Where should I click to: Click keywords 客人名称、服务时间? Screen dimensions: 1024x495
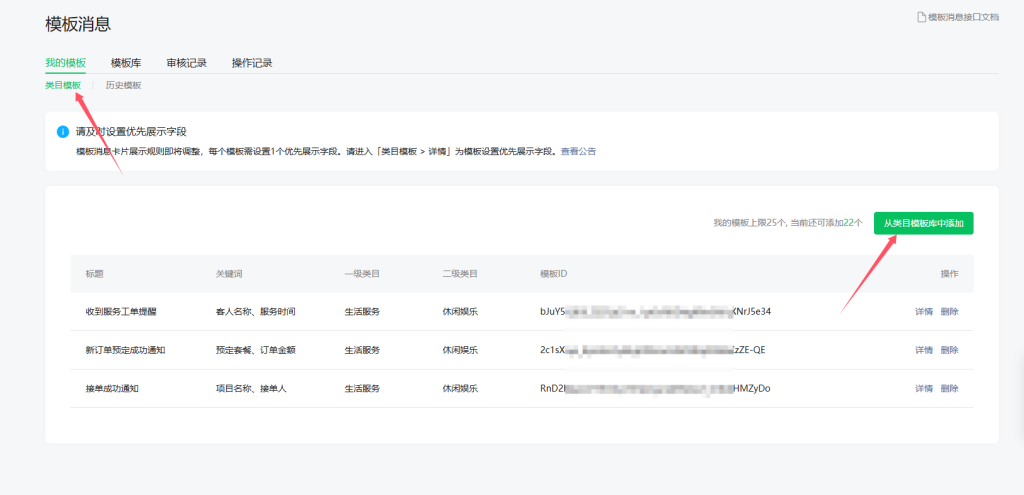click(x=256, y=311)
